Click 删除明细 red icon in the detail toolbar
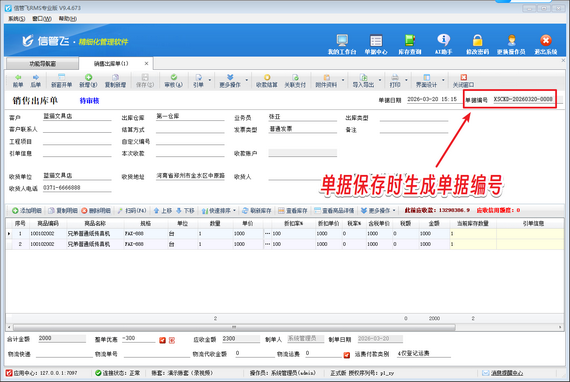 96,210
